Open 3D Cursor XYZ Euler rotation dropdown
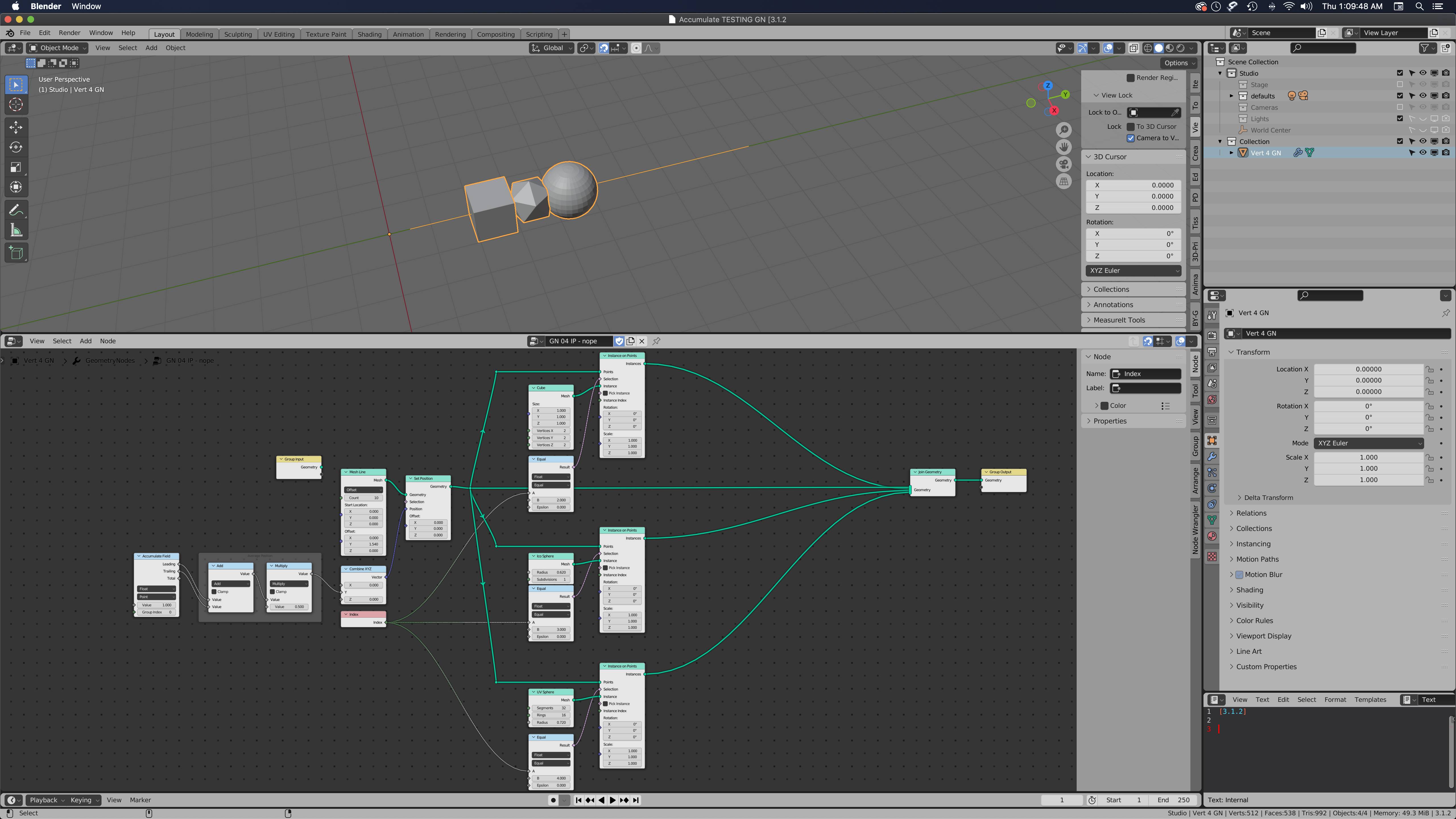The width and height of the screenshot is (1456, 819). [x=1133, y=271]
